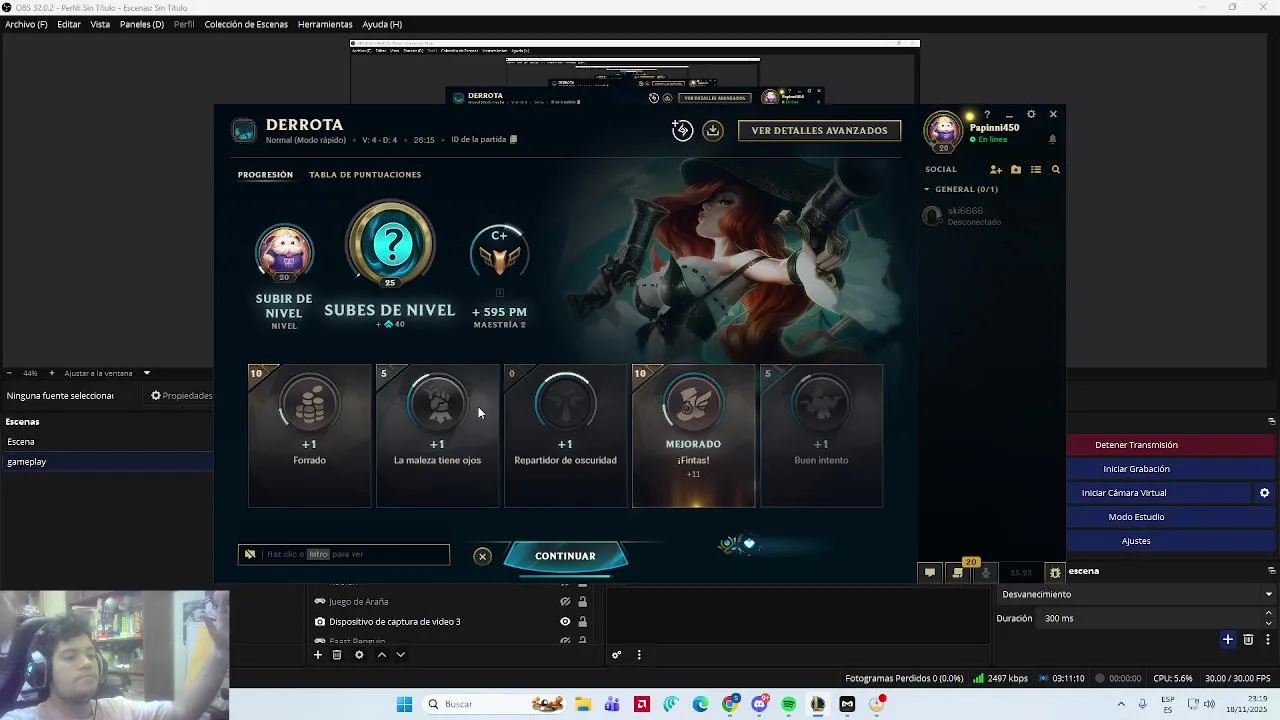The height and width of the screenshot is (720, 1280).
Task: Zoom out preview with minus button
Action: [x=9, y=373]
